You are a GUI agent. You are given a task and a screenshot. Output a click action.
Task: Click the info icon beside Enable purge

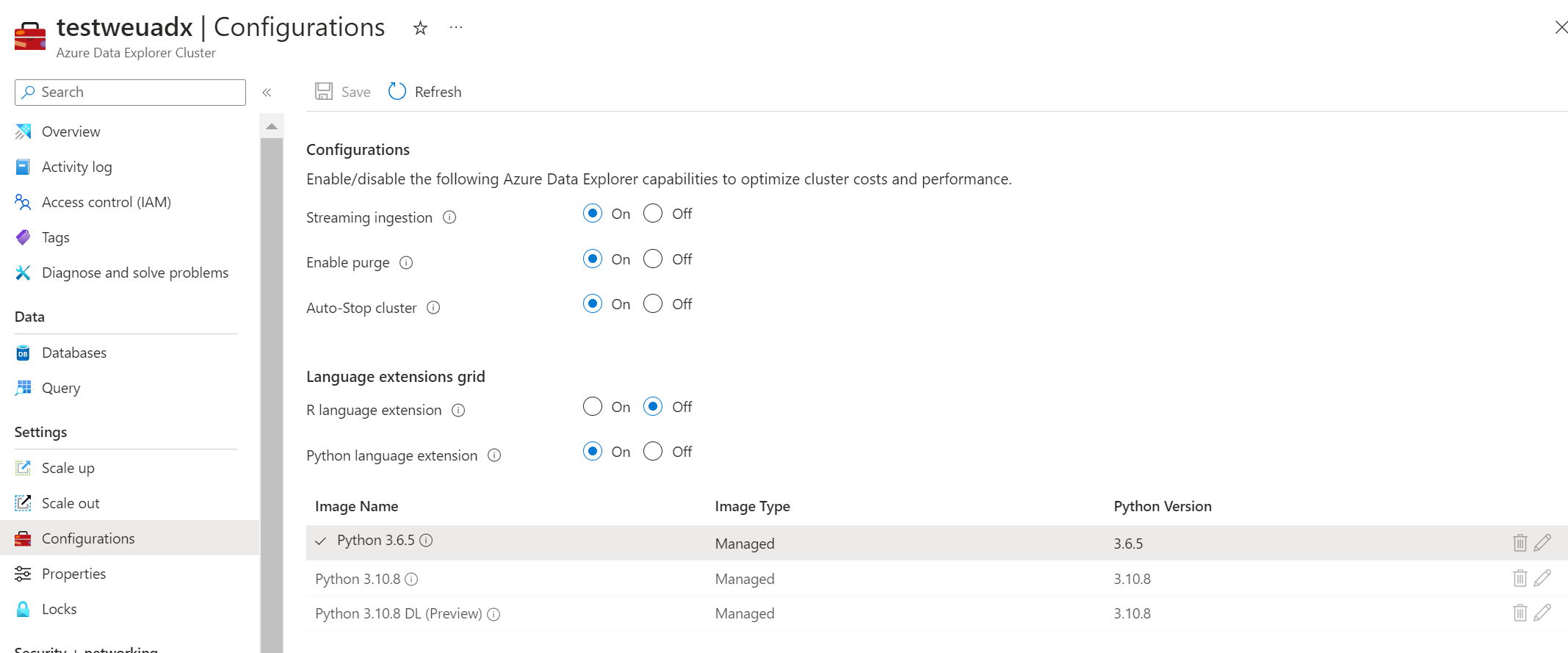[x=406, y=262]
